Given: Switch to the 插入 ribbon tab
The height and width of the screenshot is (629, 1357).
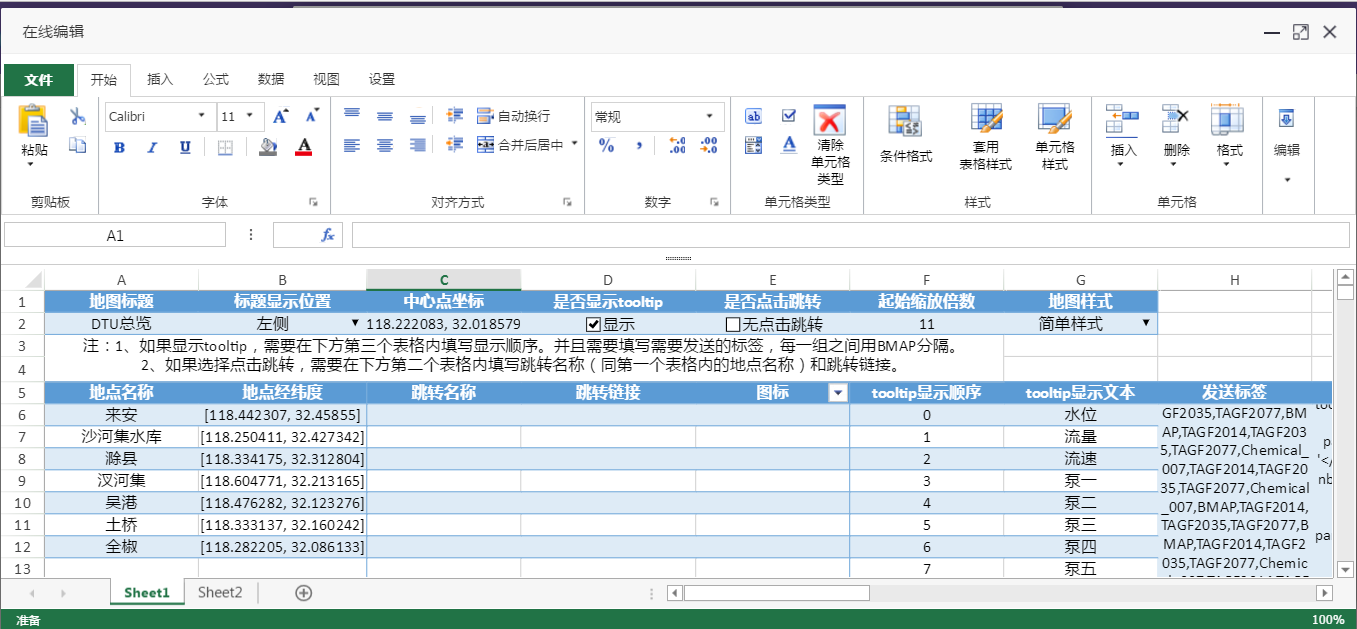Looking at the screenshot, I should click(x=160, y=80).
